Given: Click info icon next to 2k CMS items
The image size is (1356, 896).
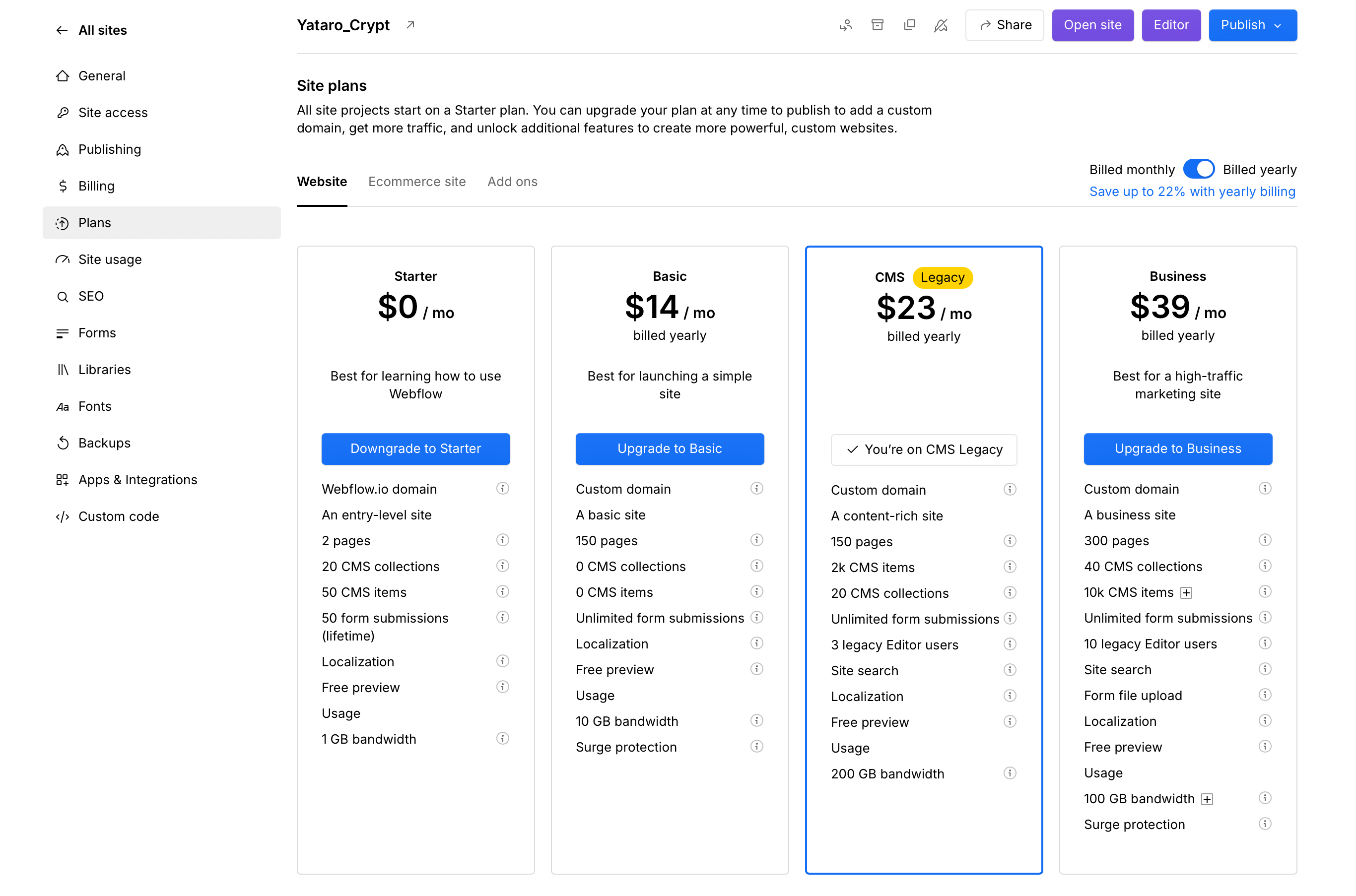Looking at the screenshot, I should click(x=1010, y=567).
